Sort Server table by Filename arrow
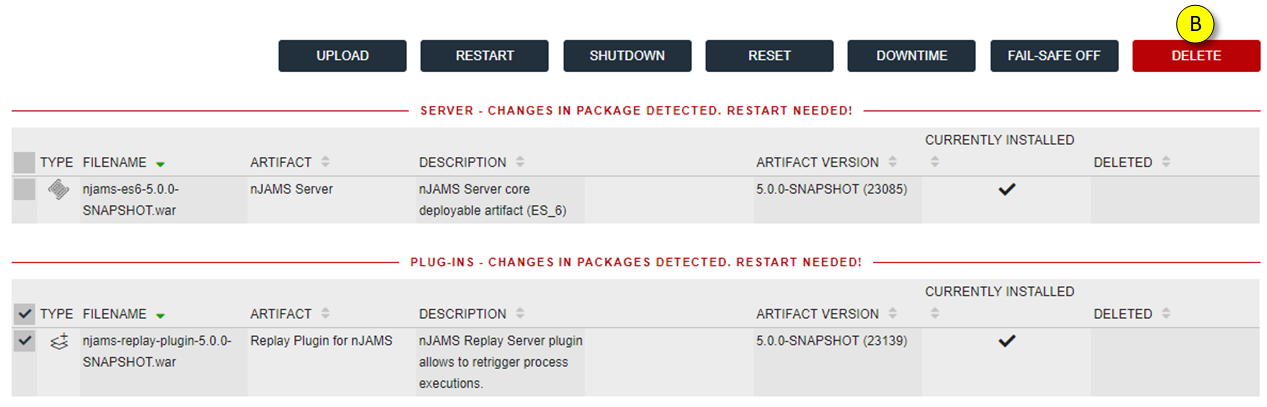Viewport: 1267px width, 407px height. pos(160,163)
